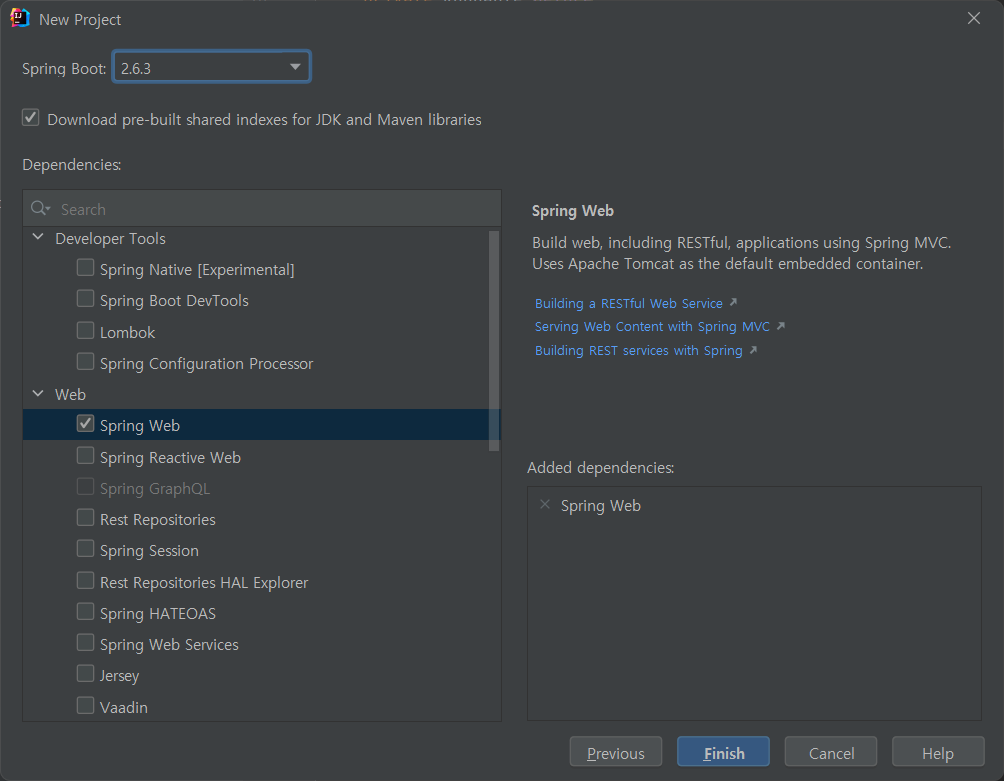Check the Lombok dependency
The image size is (1004, 781).
point(85,330)
